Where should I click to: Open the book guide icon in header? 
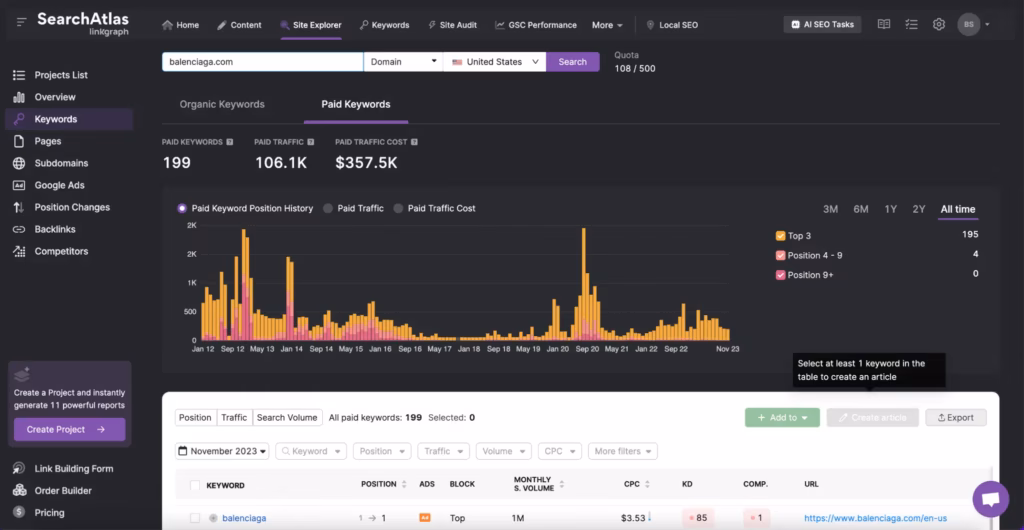(884, 24)
